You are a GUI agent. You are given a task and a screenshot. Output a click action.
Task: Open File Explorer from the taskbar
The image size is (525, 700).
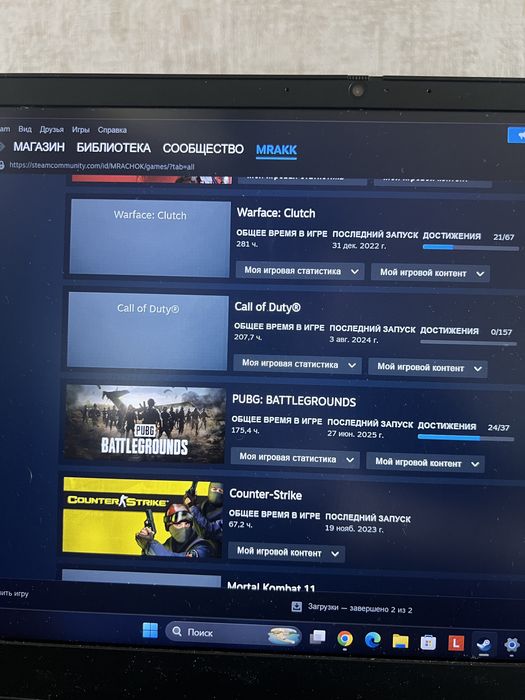(x=400, y=641)
